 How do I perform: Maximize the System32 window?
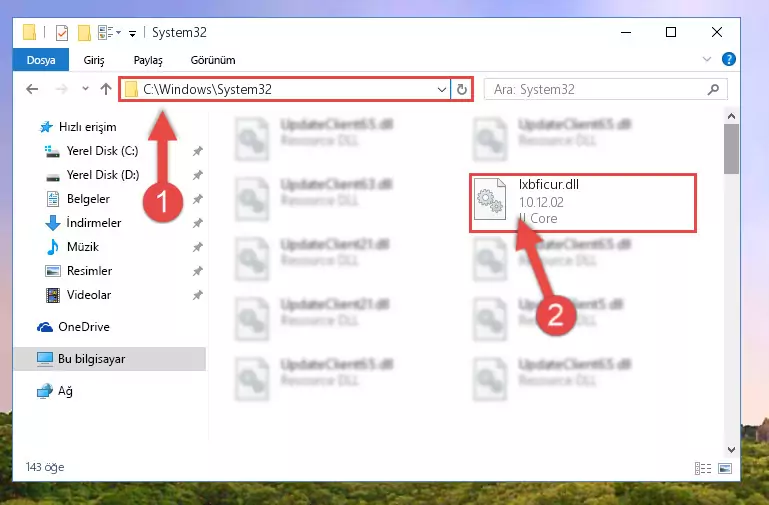tap(671, 32)
